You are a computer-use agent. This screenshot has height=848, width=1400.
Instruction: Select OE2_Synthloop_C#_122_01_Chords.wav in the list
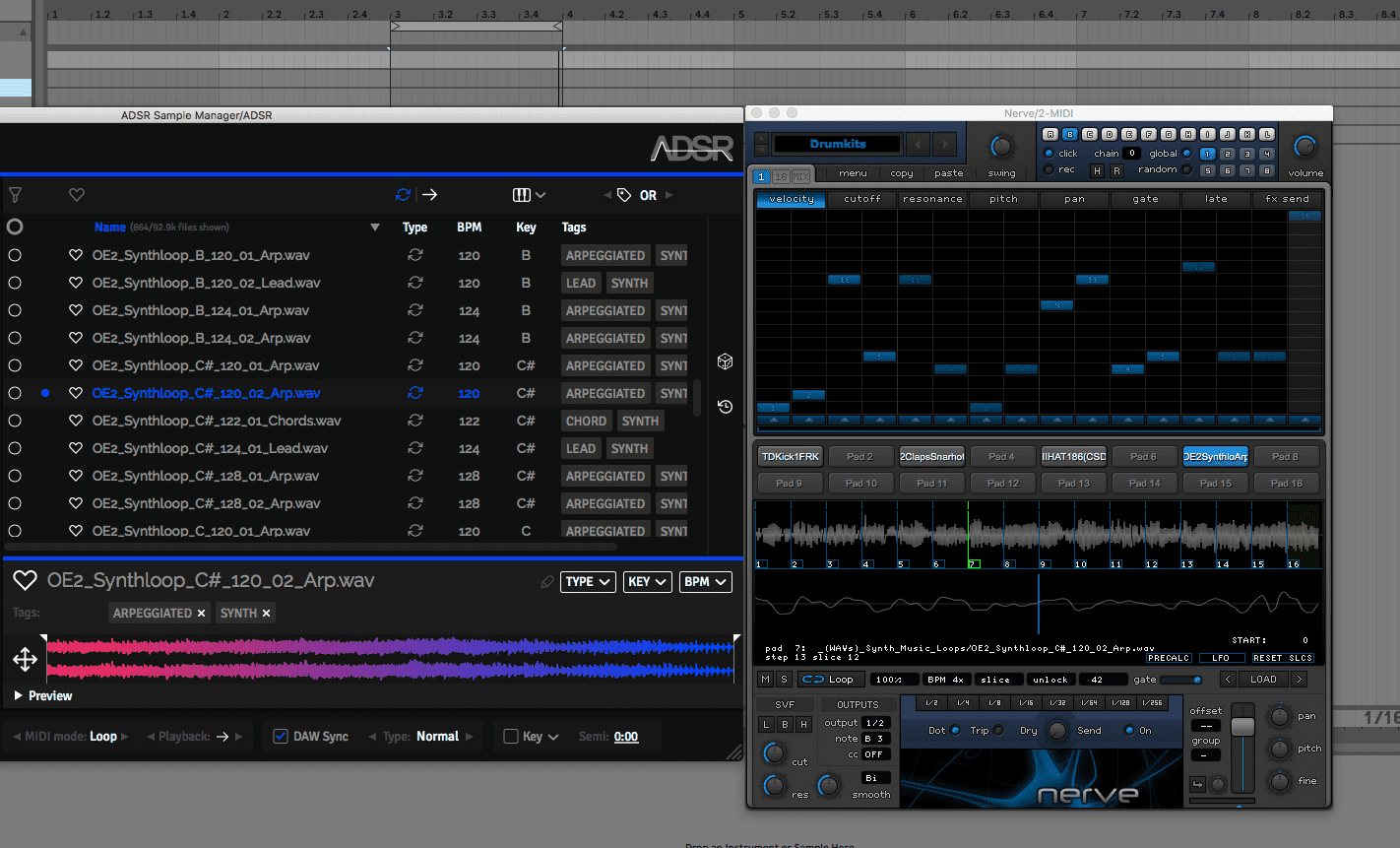[x=217, y=421]
